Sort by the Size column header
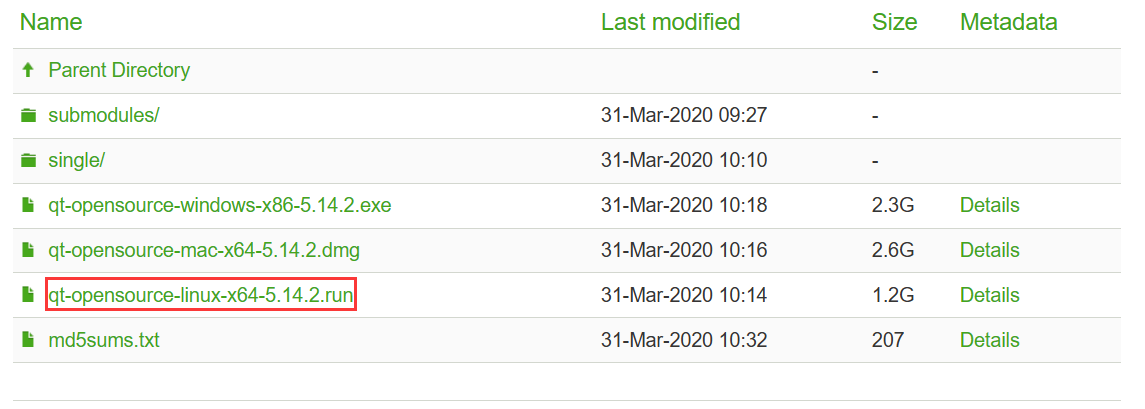Screen dimensions: 1145x409 coord(894,21)
